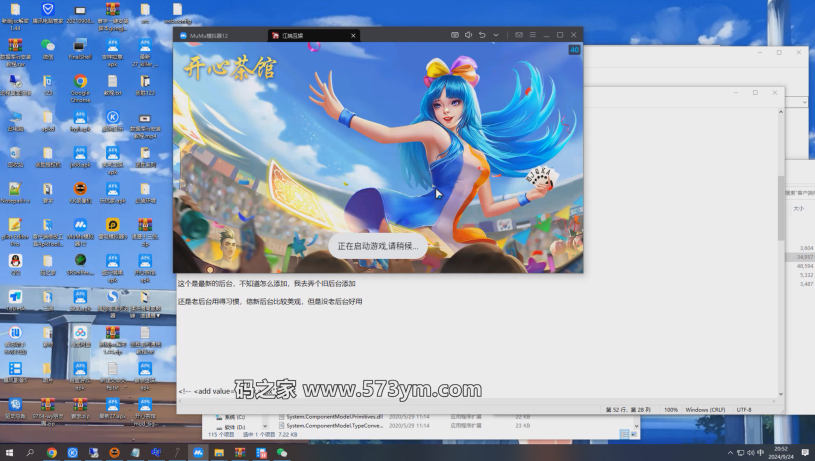
Task: Click the MuMu keyboard mapping icon
Action: [x=455, y=35]
